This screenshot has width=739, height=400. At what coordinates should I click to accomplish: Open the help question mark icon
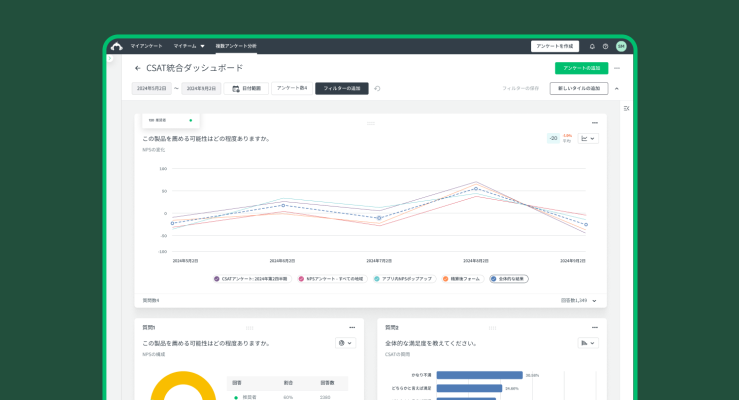point(606,46)
